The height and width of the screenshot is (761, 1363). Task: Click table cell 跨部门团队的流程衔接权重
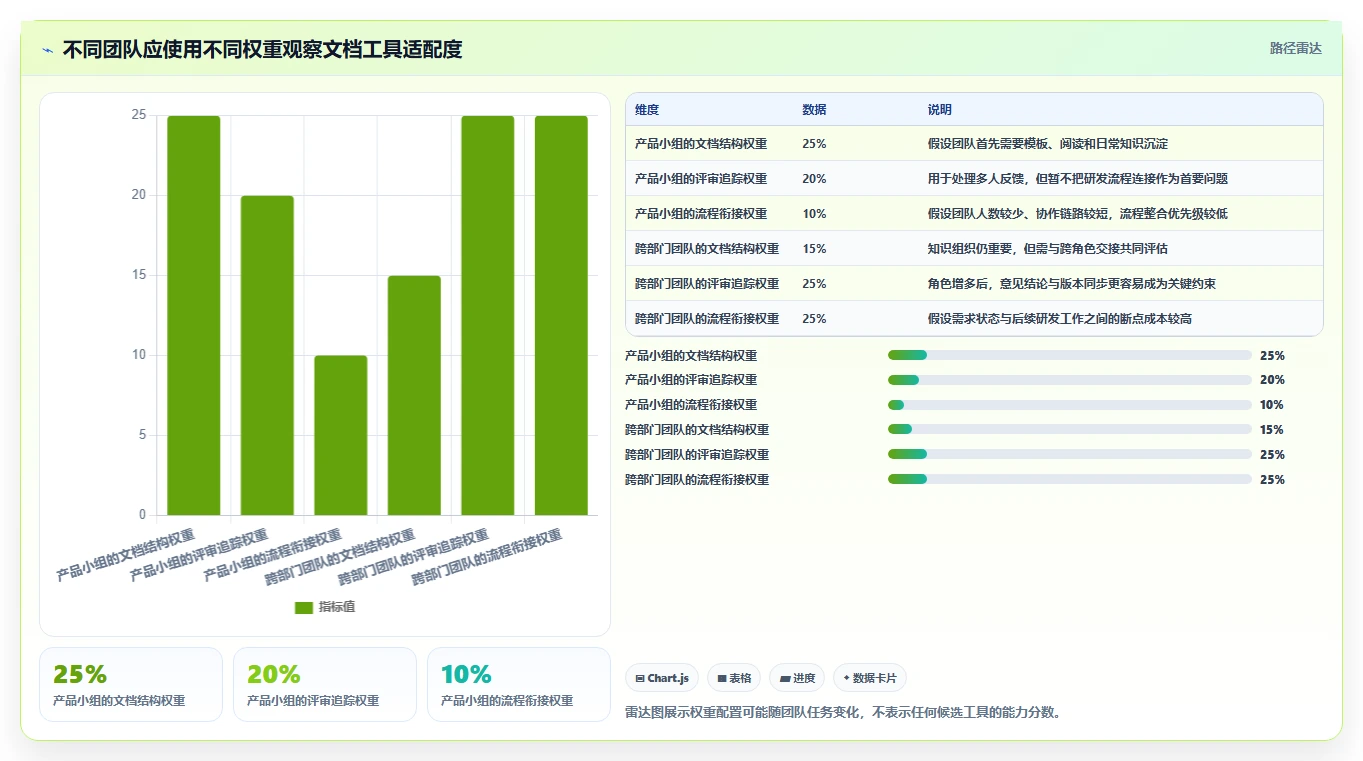click(707, 319)
